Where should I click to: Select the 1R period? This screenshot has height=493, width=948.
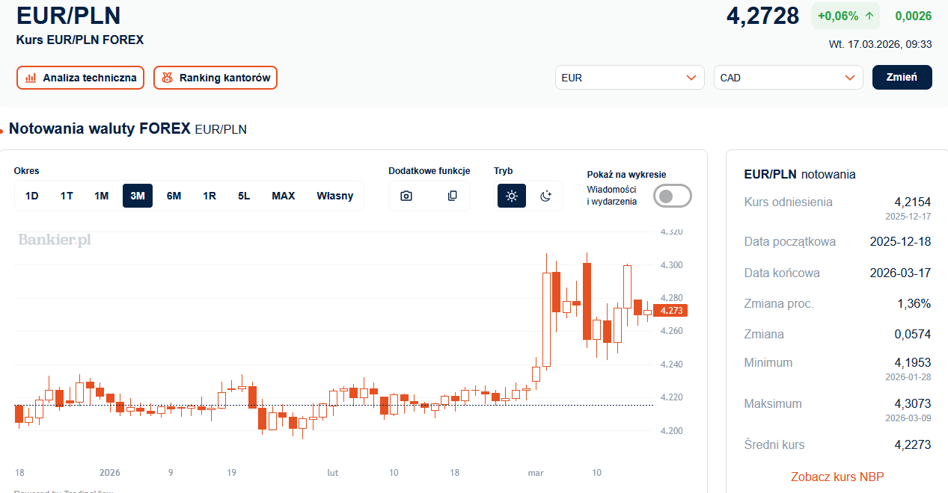coord(209,196)
